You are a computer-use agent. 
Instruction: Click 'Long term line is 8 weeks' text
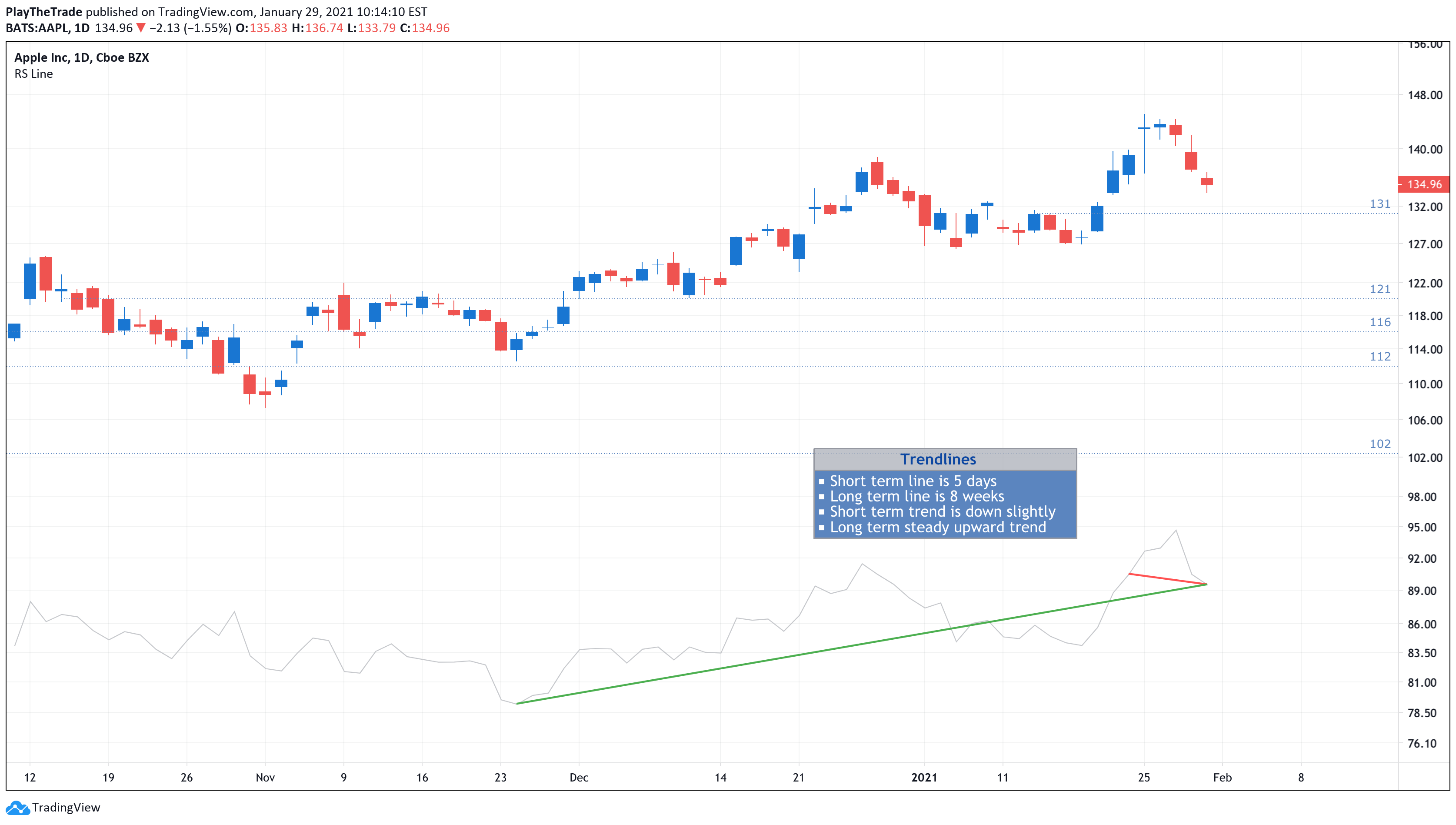click(x=917, y=496)
